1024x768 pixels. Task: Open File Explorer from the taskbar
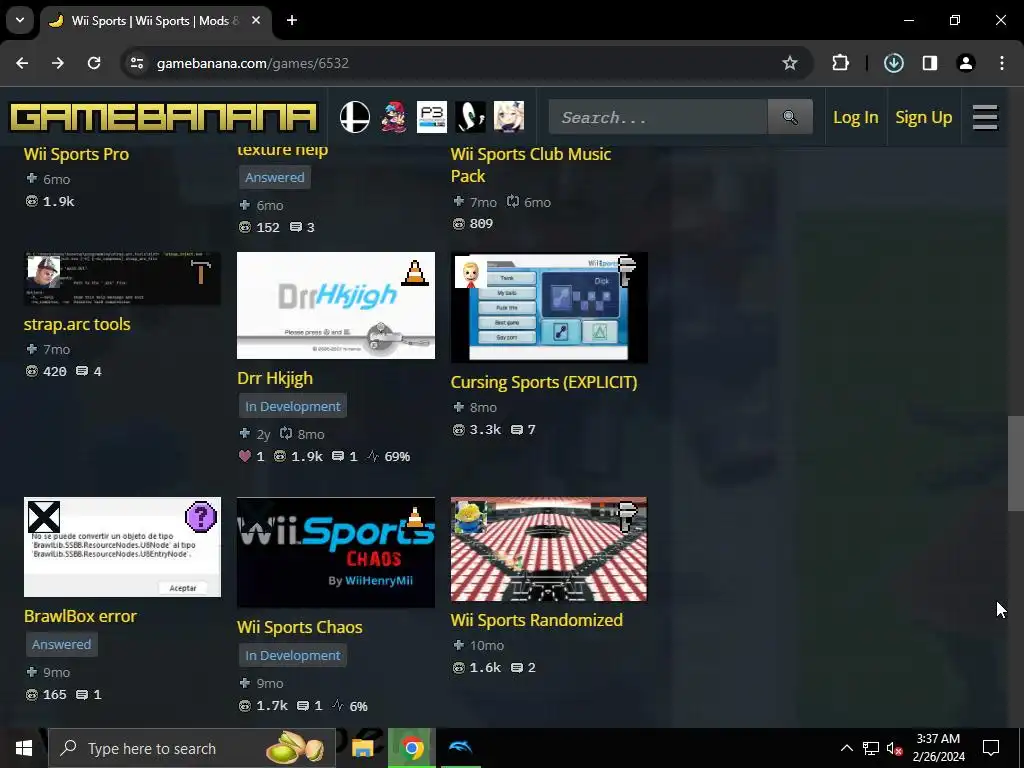coord(362,748)
